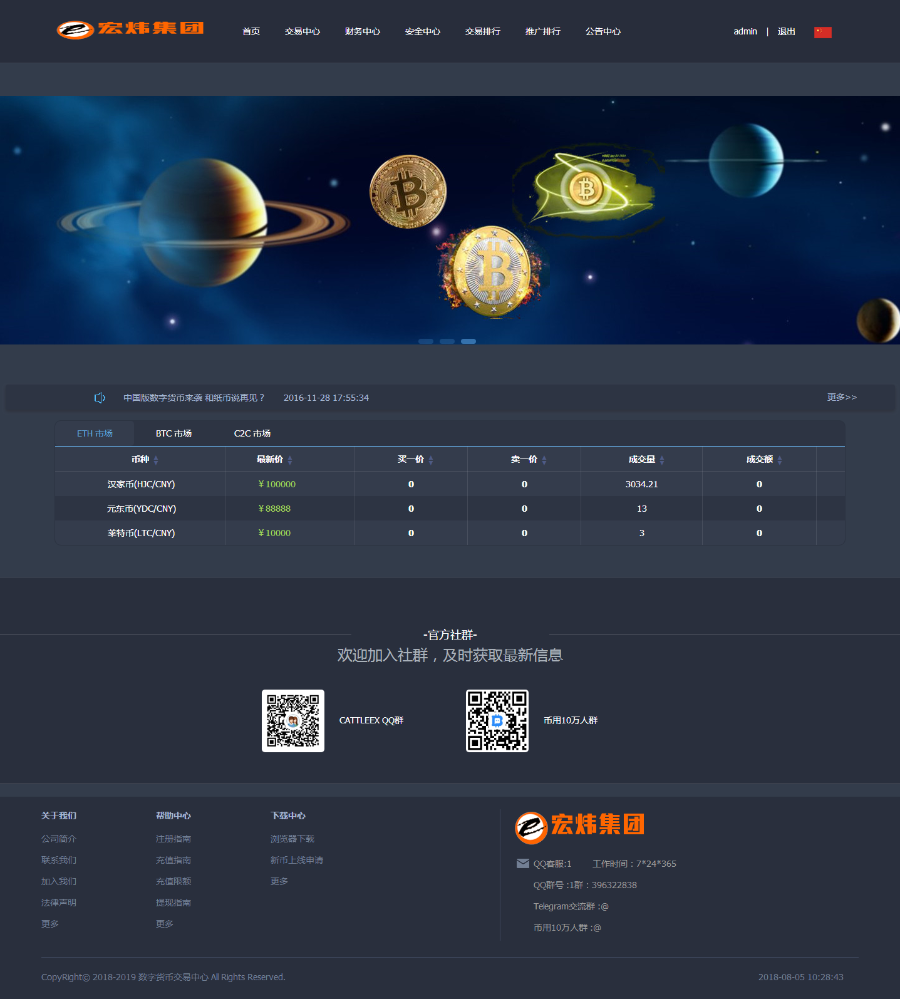Click the header 宏炜集团 logo

130,30
